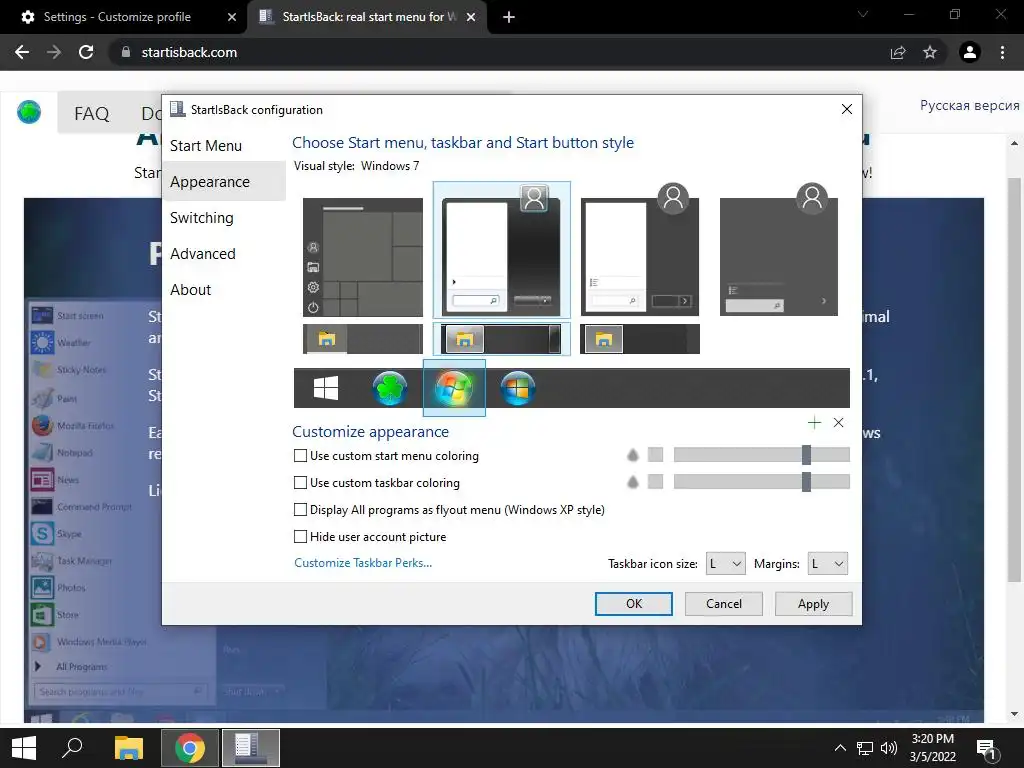Open File Explorer from taskbar

click(129, 748)
